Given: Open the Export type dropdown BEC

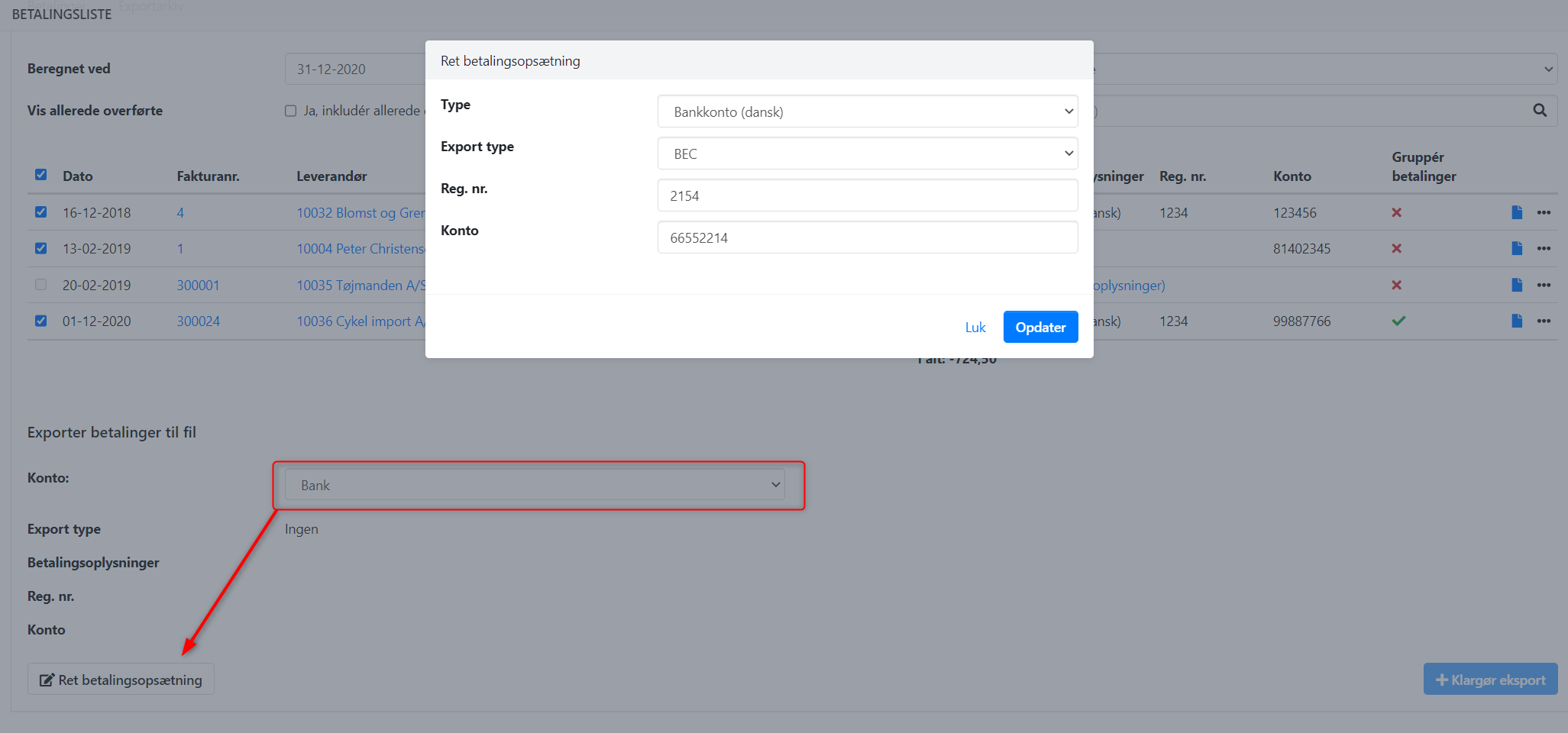Looking at the screenshot, I should point(868,153).
